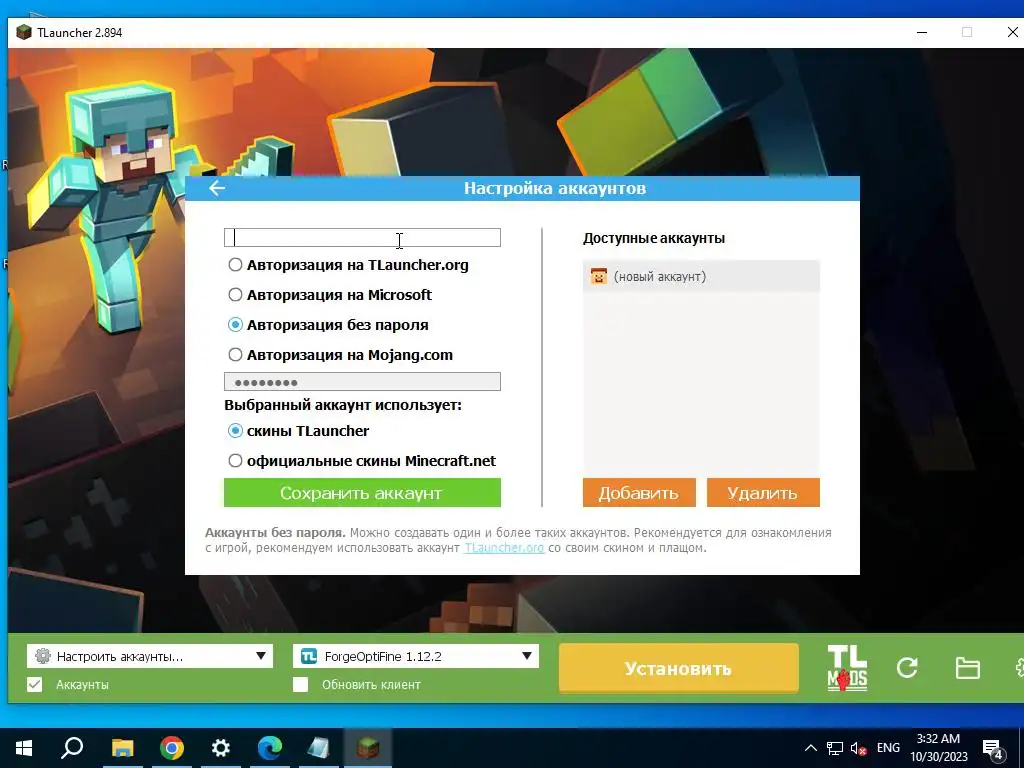Click the muted volume tray icon
Viewport: 1024px width, 768px height.
859,748
